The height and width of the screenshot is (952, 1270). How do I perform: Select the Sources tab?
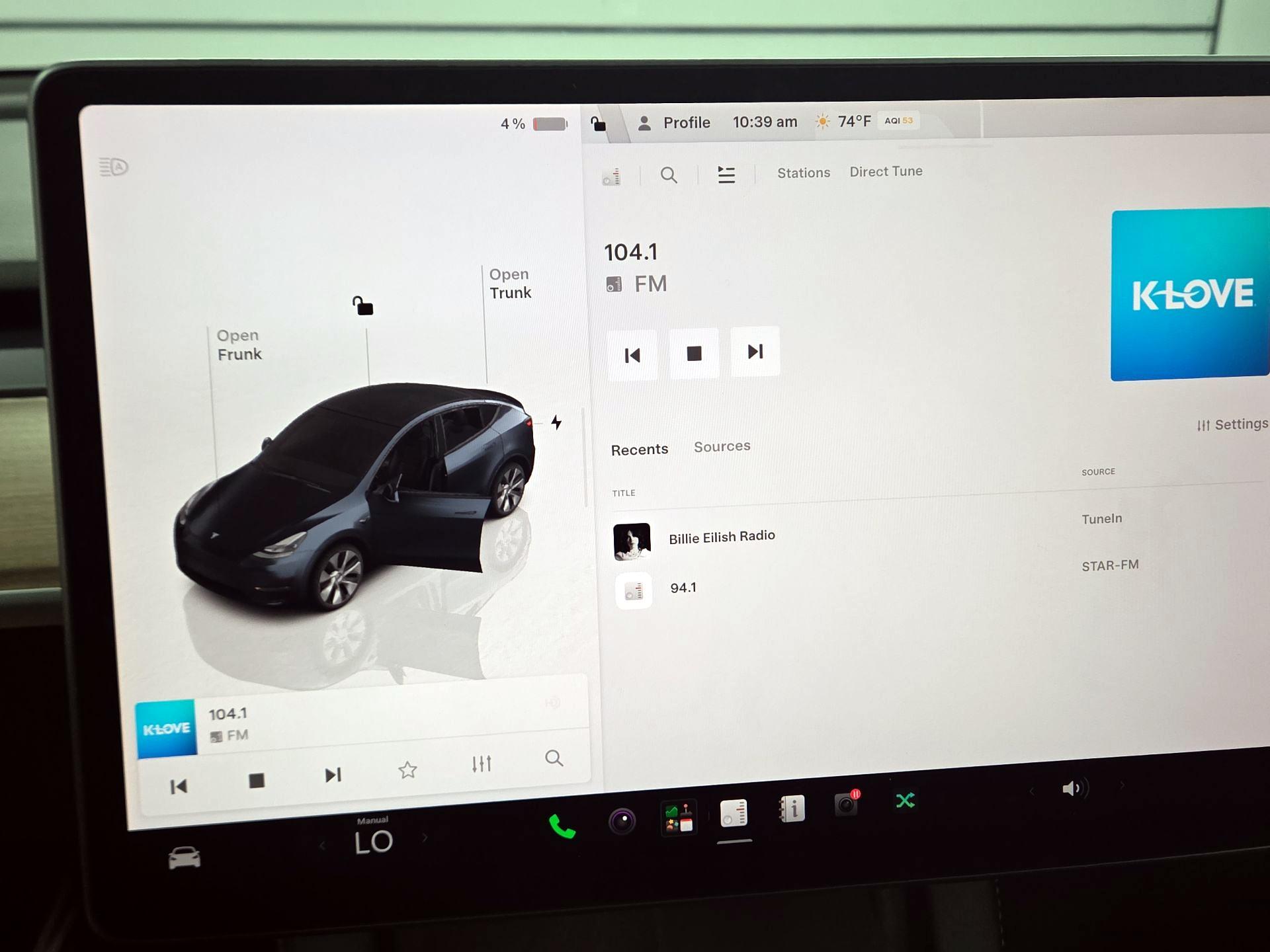[x=722, y=446]
